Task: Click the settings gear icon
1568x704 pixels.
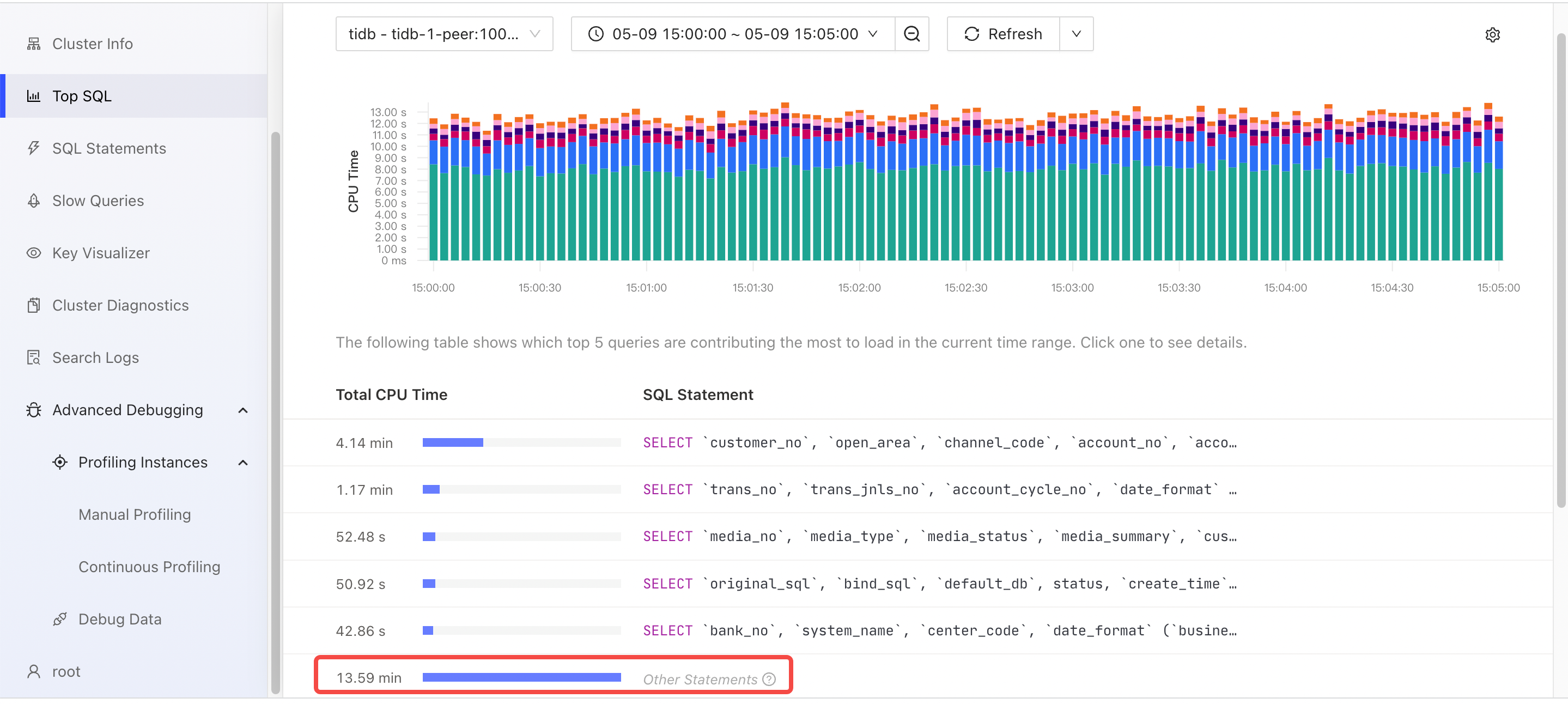Action: tap(1492, 34)
